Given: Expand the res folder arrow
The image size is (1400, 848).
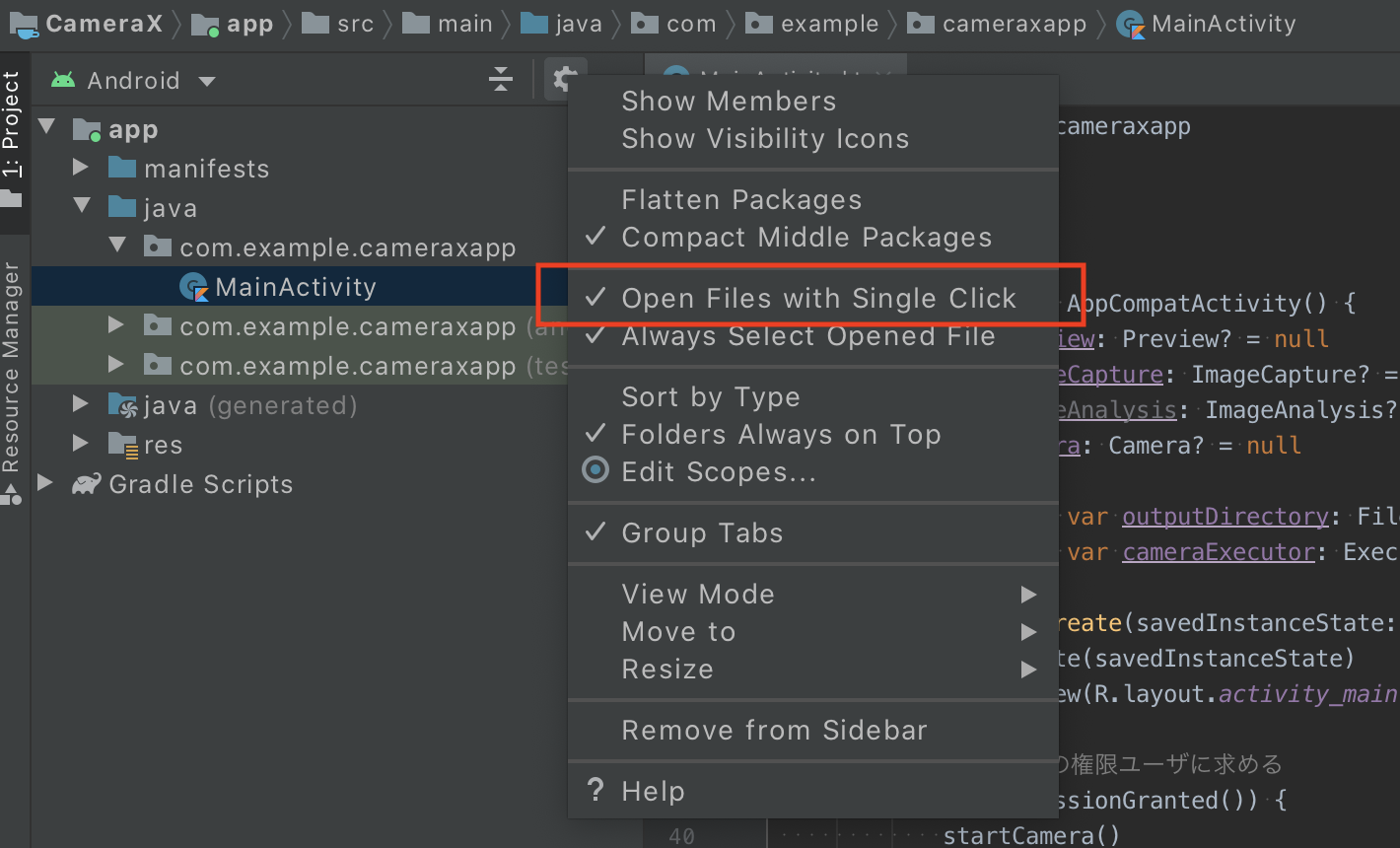Looking at the screenshot, I should (81, 444).
